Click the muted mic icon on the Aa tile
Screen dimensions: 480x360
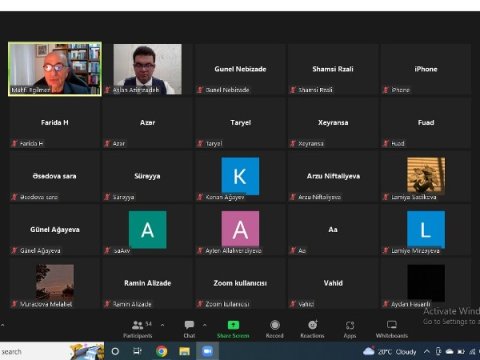pyautogui.click(x=293, y=250)
